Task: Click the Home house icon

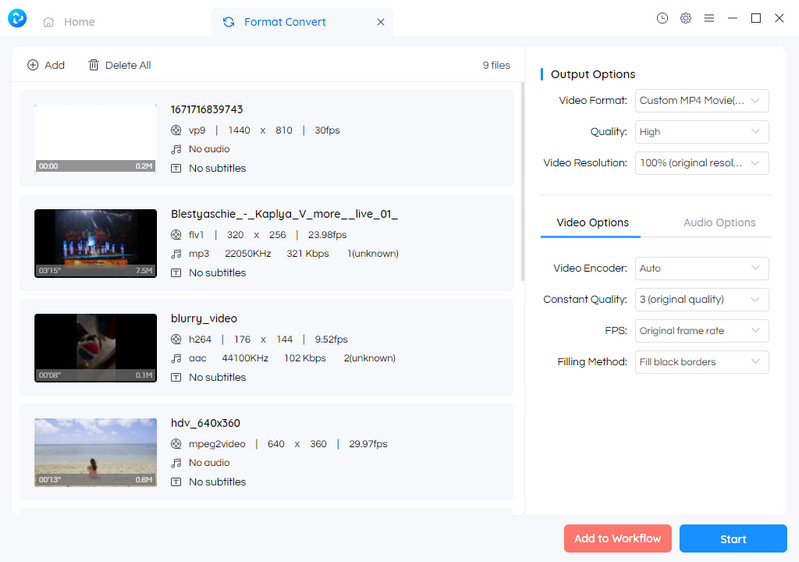Action: [48, 22]
